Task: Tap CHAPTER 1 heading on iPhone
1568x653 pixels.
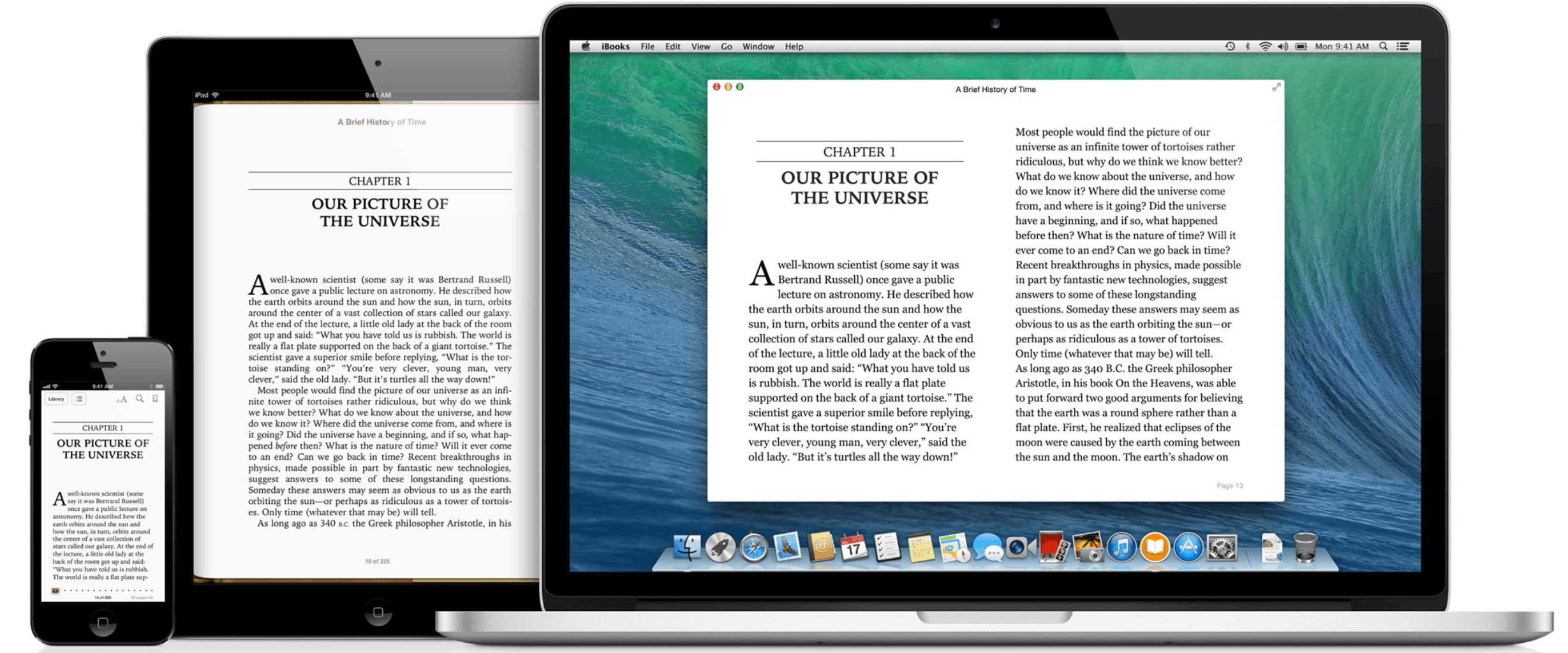Action: tap(103, 428)
